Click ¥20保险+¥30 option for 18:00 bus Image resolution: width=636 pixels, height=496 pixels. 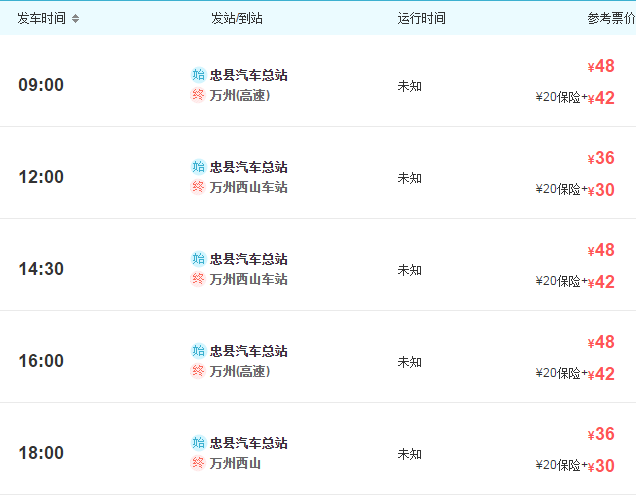(575, 466)
